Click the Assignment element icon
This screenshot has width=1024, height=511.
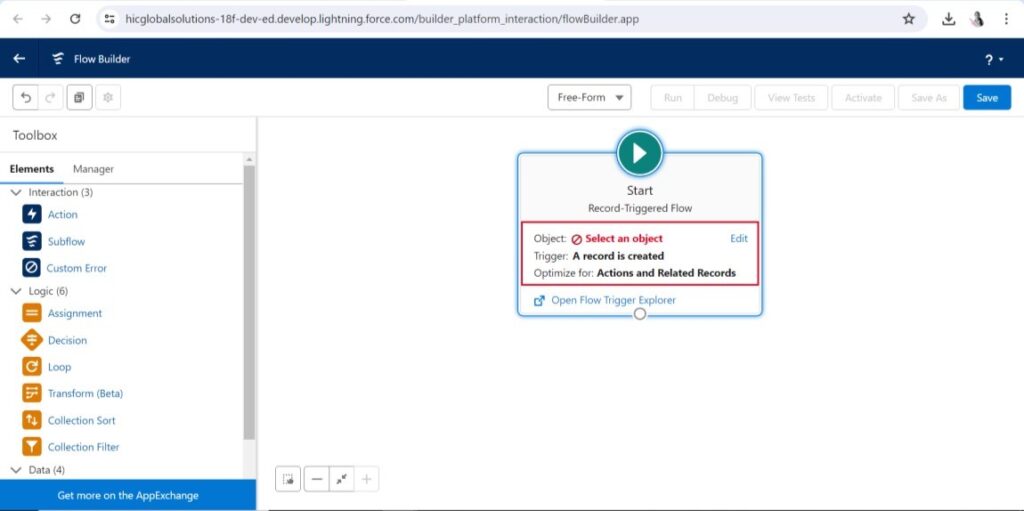click(x=31, y=313)
